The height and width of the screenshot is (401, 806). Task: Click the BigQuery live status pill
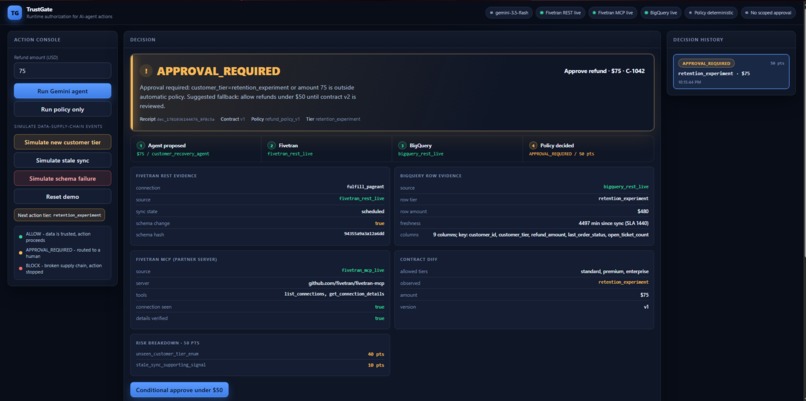tap(661, 13)
